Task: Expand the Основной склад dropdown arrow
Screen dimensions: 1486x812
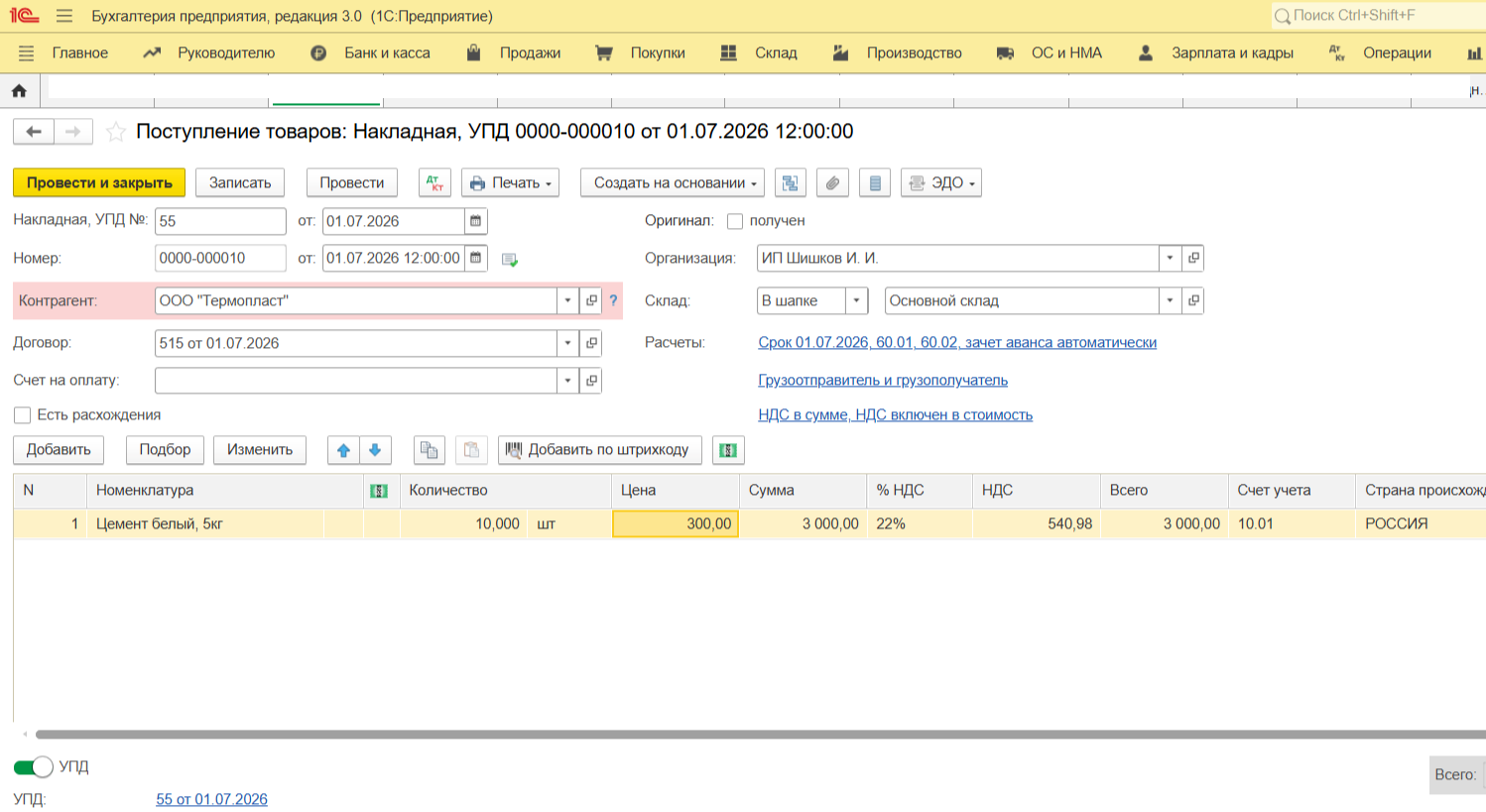Action: [x=1170, y=300]
